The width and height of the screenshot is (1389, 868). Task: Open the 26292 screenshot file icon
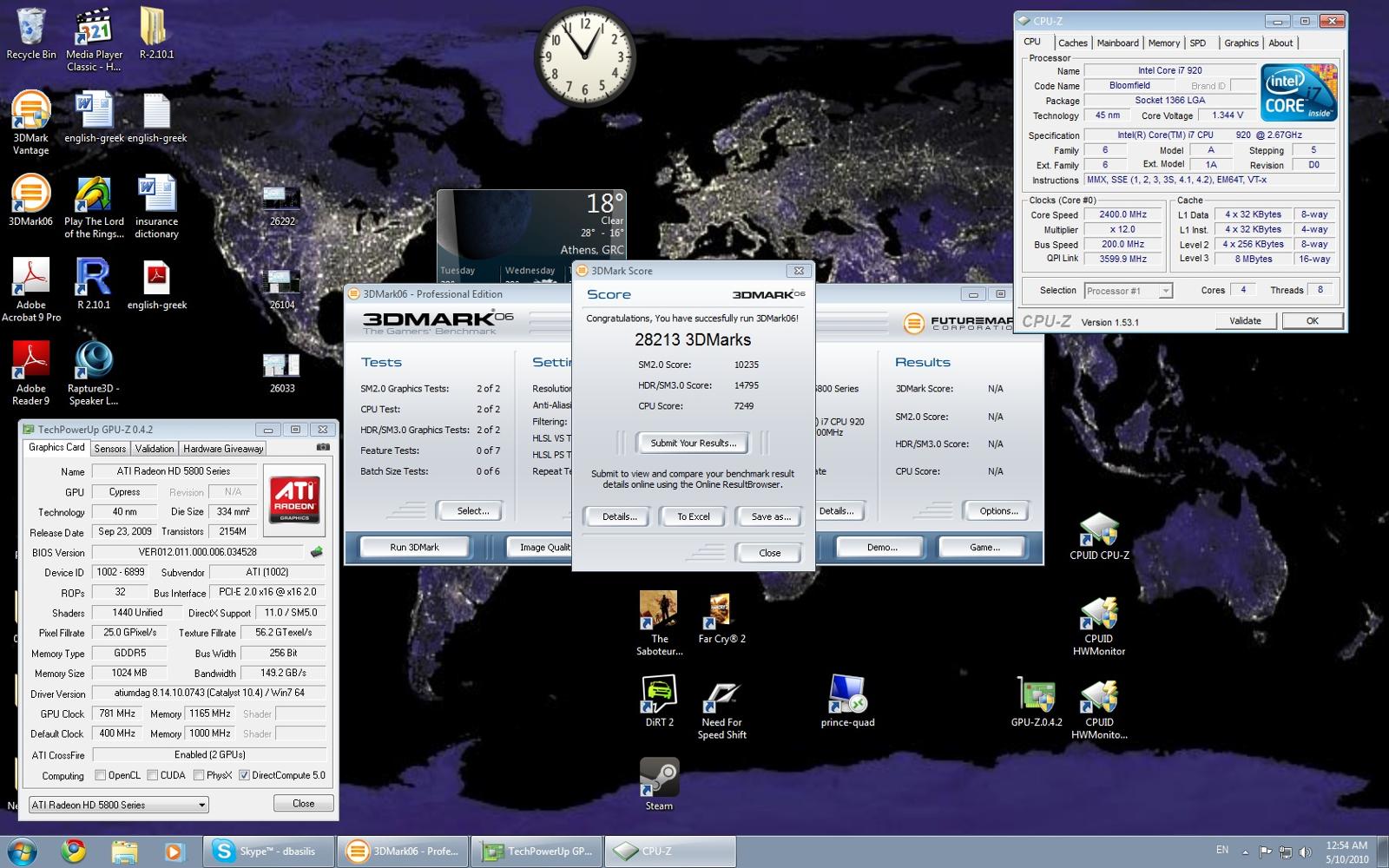[282, 207]
